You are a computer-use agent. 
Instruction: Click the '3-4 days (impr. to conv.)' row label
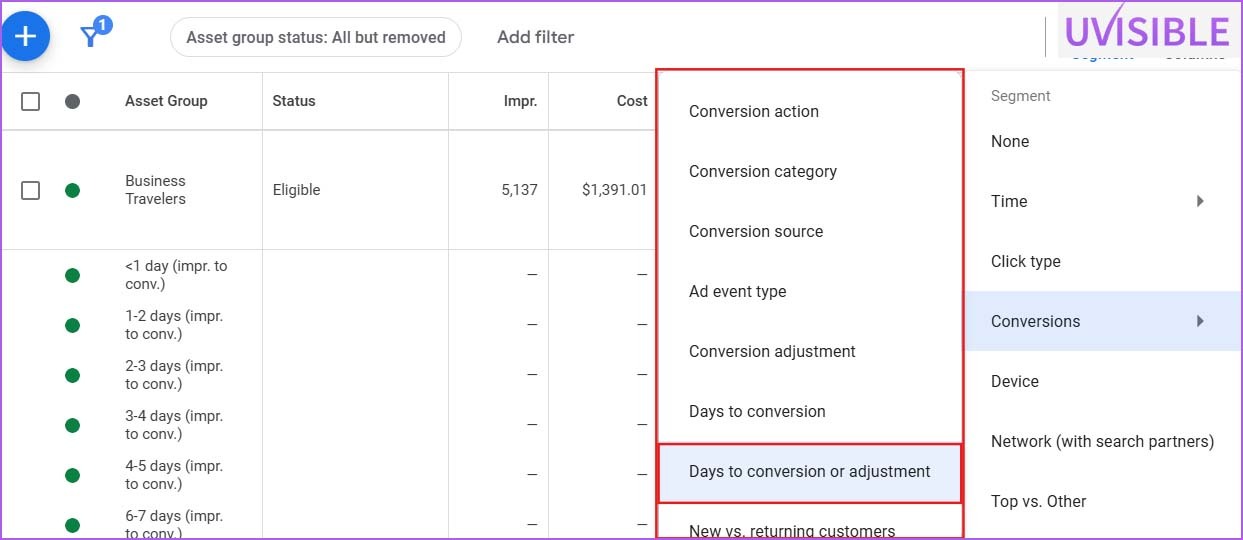click(174, 425)
